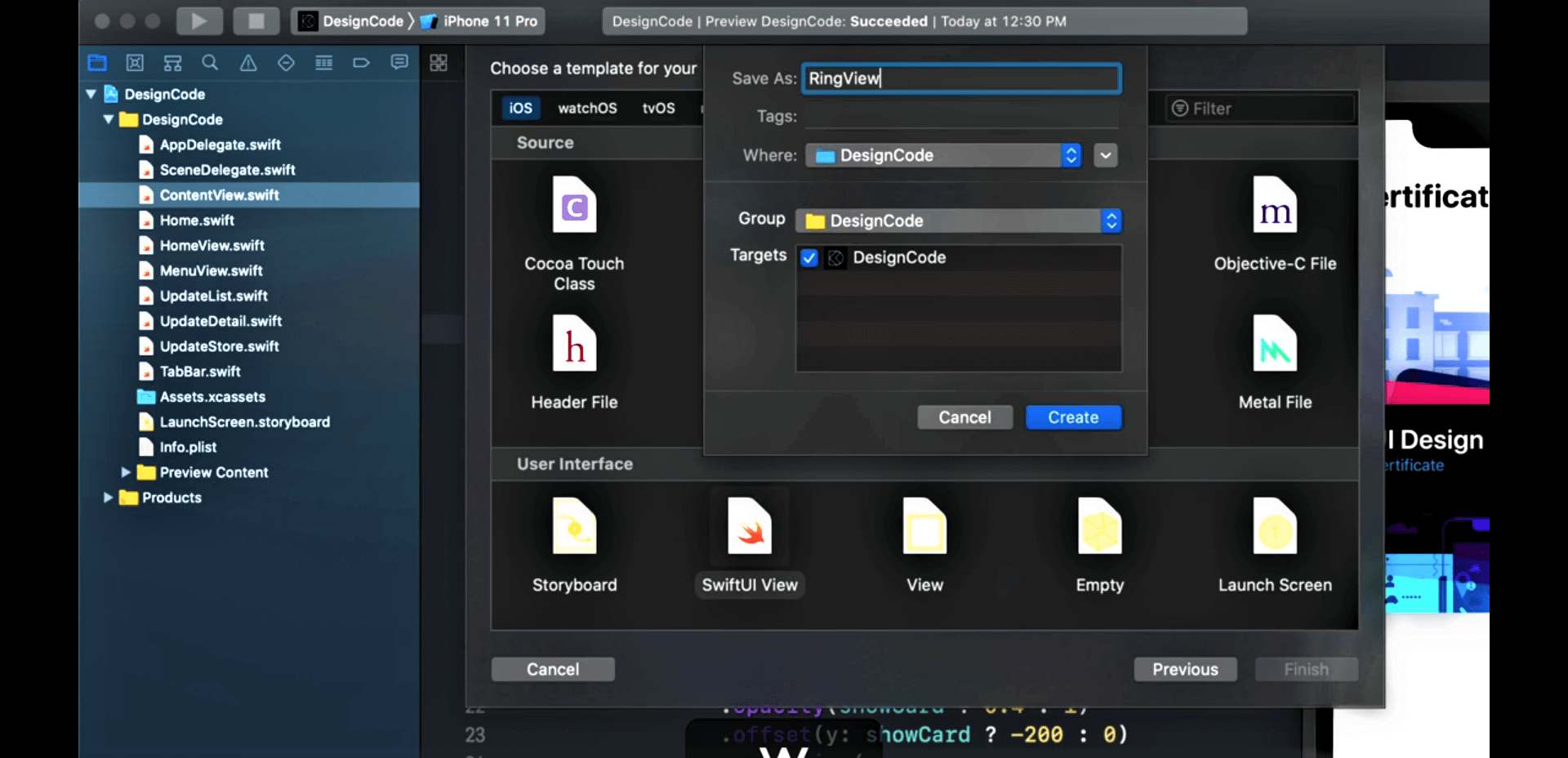Stop the running scheme
The width and height of the screenshot is (1568, 758).
click(x=256, y=21)
